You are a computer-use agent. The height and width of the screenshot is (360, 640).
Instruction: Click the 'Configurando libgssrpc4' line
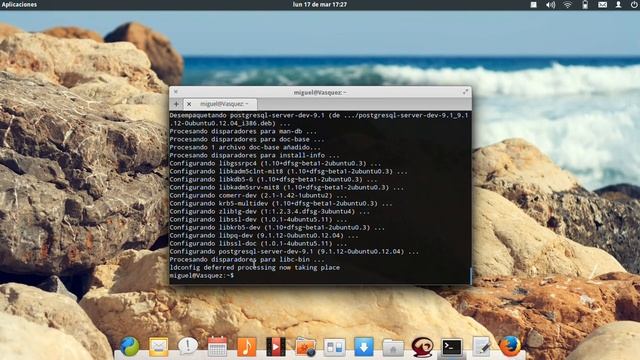point(276,163)
